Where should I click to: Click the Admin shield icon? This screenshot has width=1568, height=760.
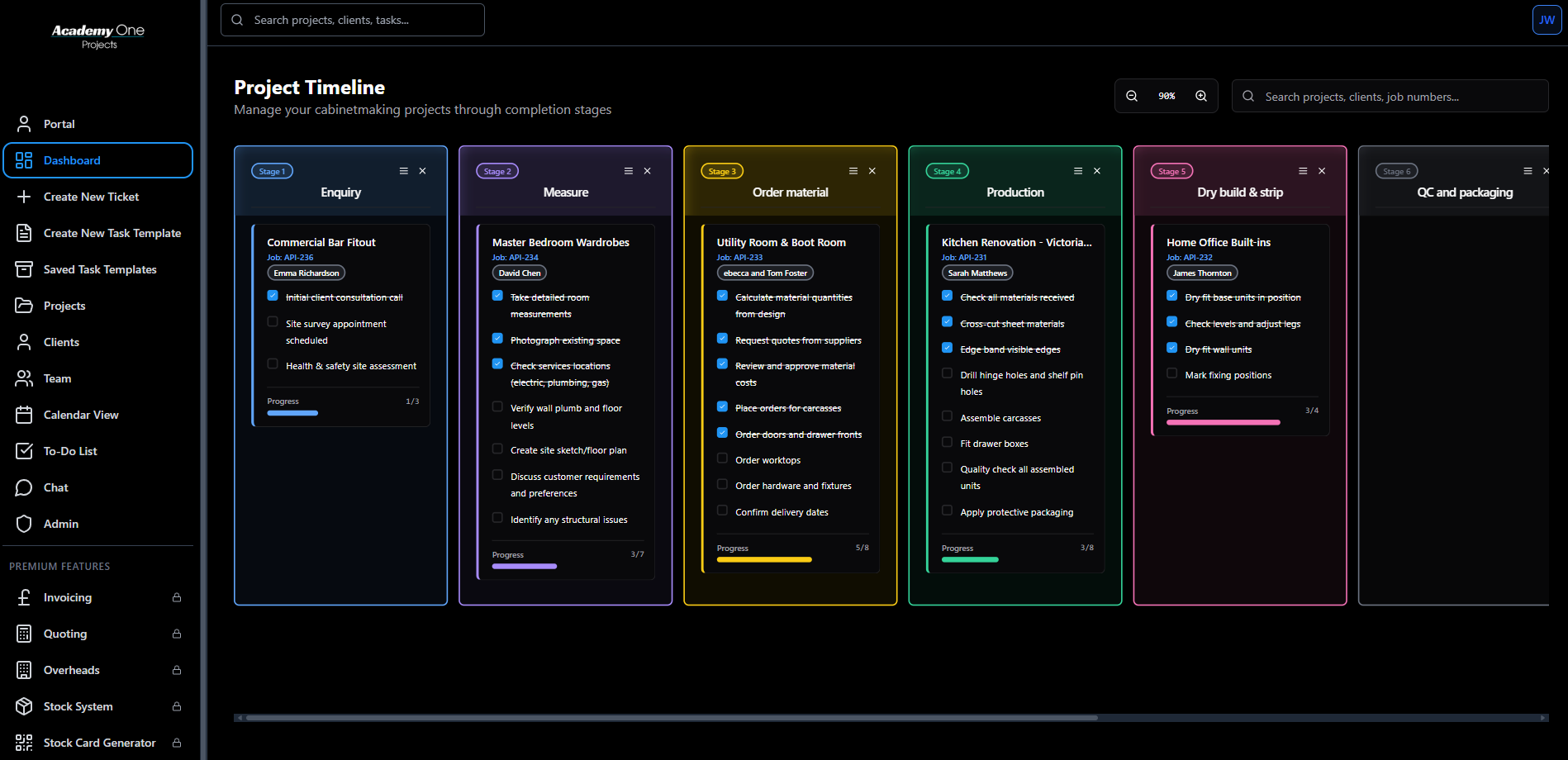pyautogui.click(x=24, y=524)
